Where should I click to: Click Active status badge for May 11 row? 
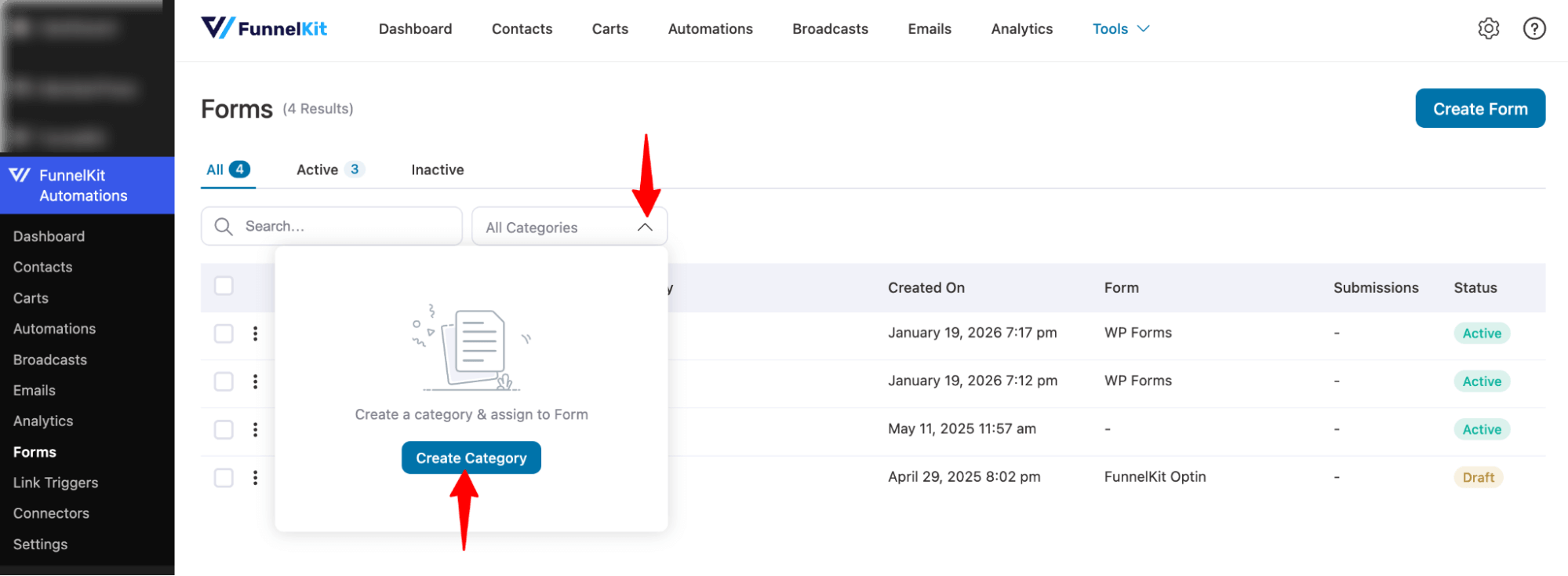click(x=1481, y=429)
